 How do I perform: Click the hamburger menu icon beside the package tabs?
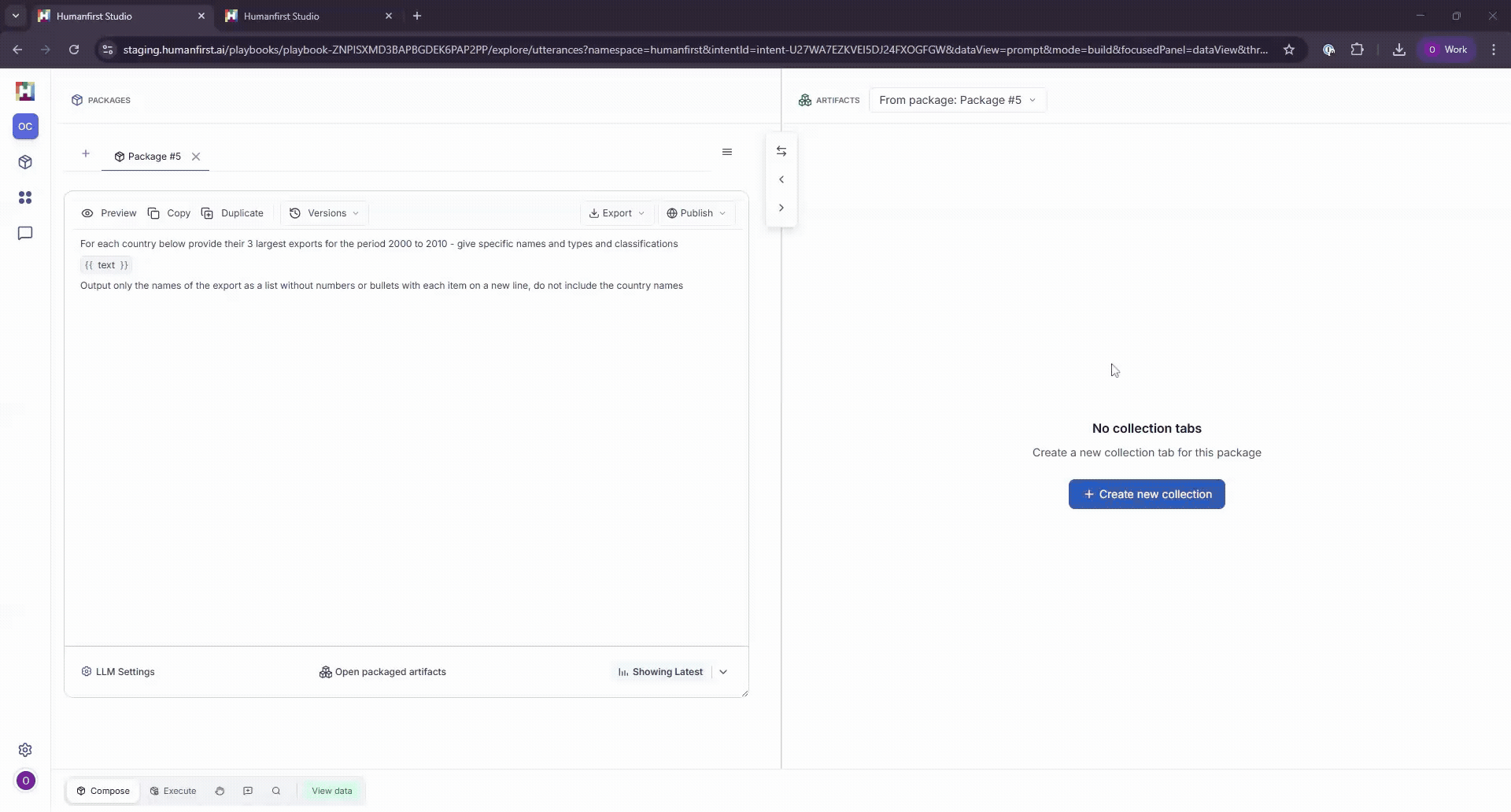point(727,152)
